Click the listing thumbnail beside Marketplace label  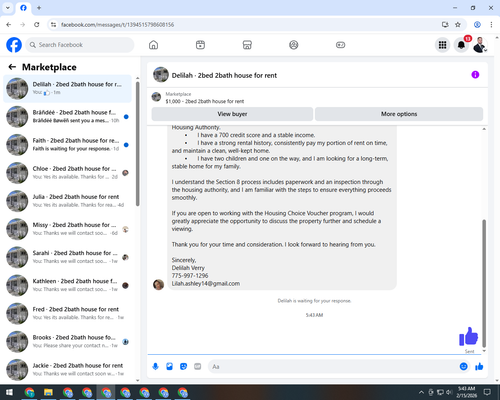tap(156, 97)
